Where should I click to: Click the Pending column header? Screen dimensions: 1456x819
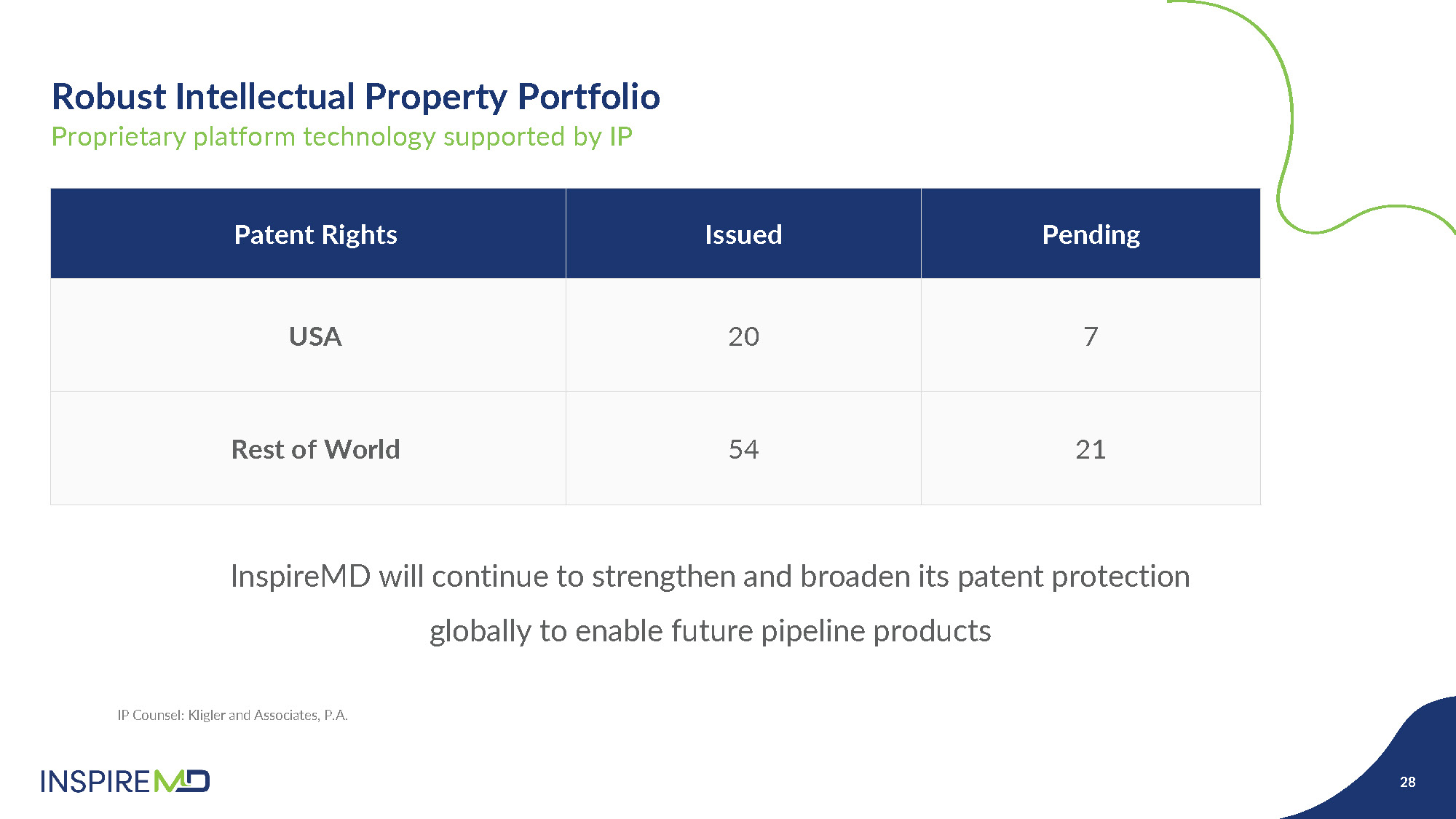(1091, 234)
